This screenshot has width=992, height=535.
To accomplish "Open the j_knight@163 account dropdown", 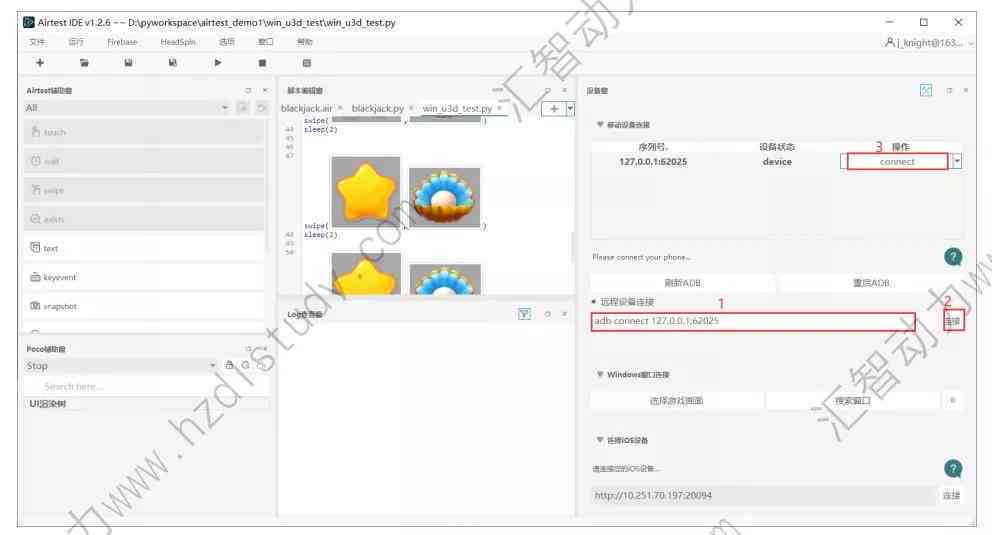I will click(929, 42).
